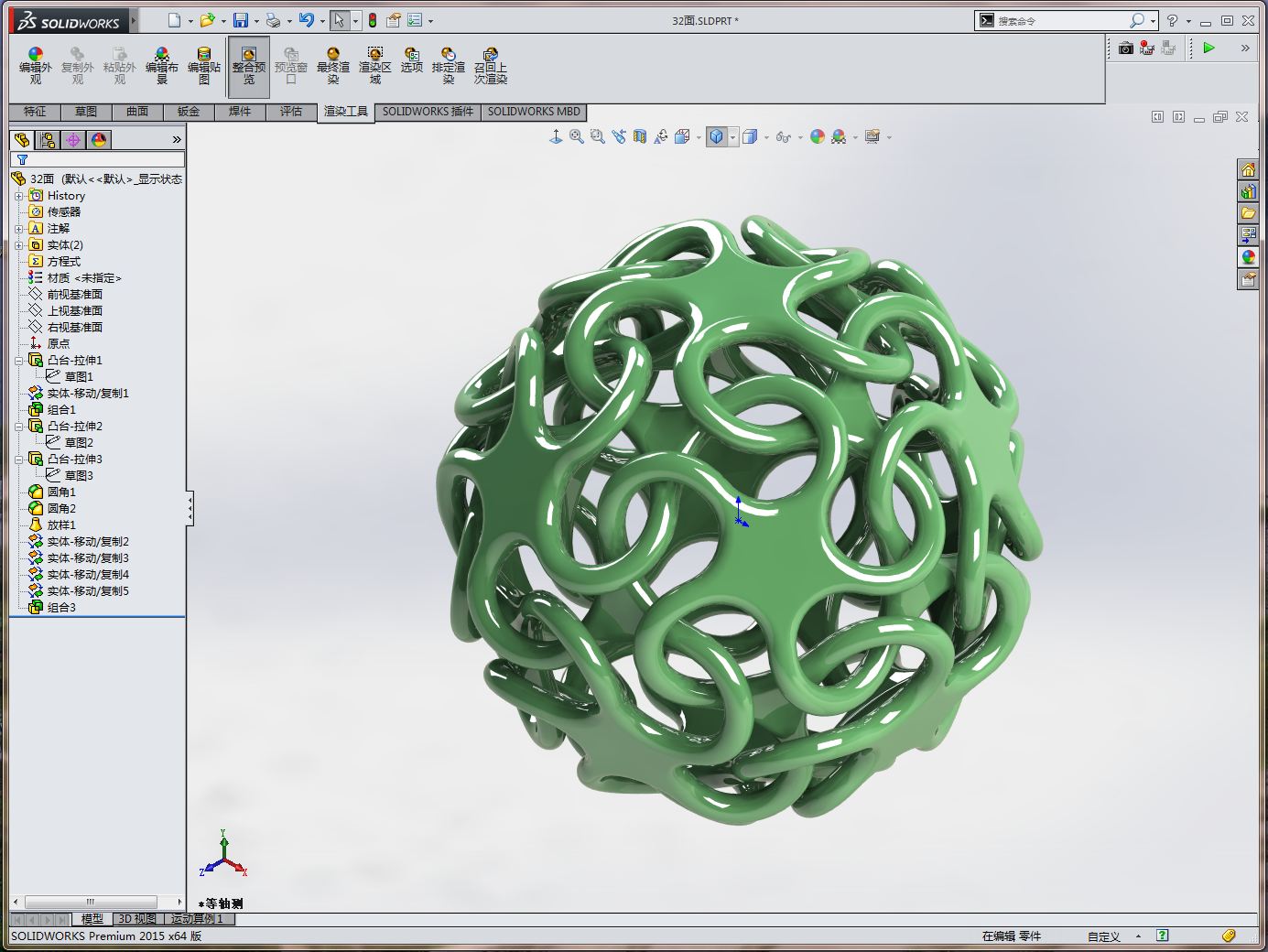Image resolution: width=1268 pixels, height=952 pixels.
Task: Select 组合3 in the feature tree
Action: pyautogui.click(x=61, y=608)
